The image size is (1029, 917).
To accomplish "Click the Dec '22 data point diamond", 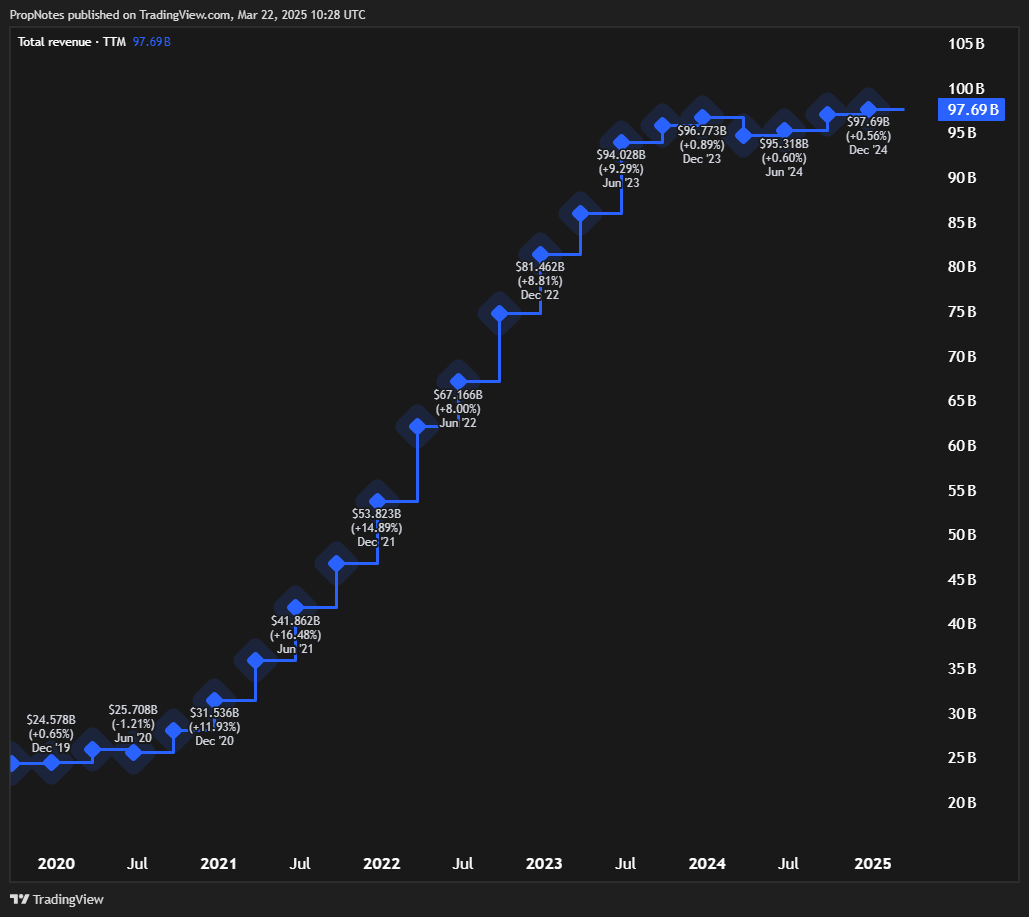I will pos(540,254).
